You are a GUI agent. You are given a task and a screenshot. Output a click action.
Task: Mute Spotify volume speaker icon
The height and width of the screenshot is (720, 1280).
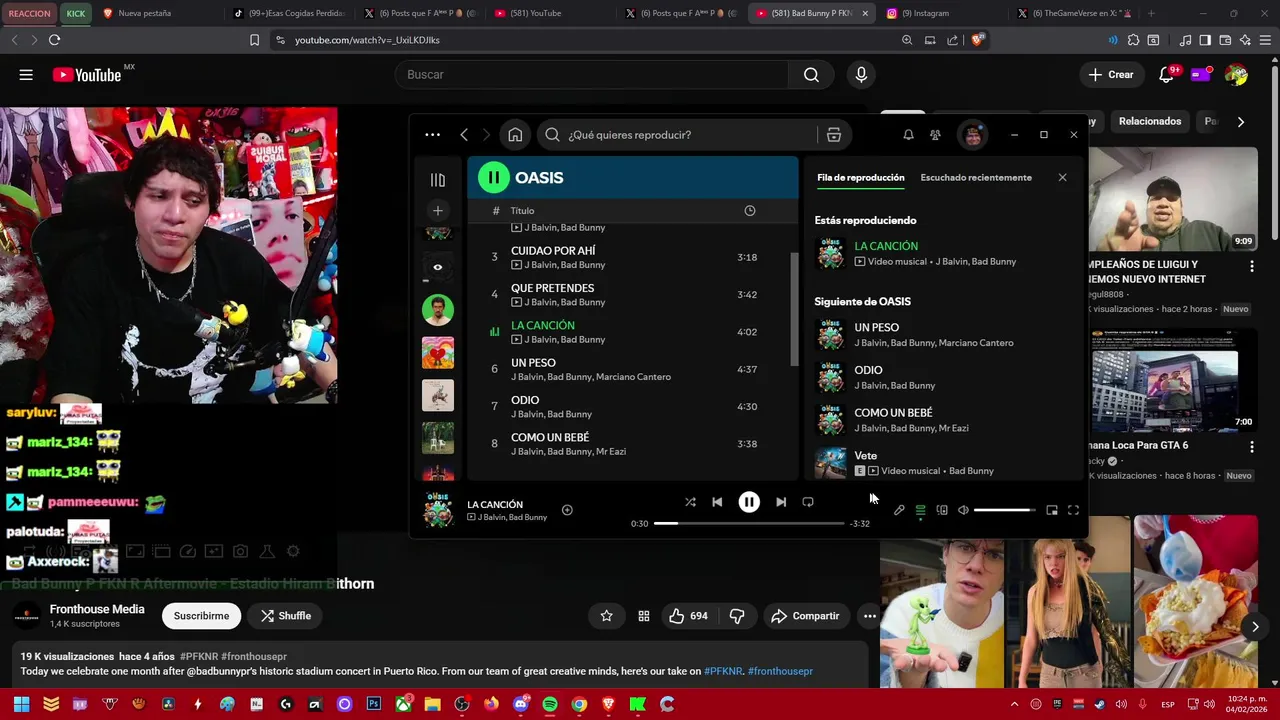click(x=963, y=510)
